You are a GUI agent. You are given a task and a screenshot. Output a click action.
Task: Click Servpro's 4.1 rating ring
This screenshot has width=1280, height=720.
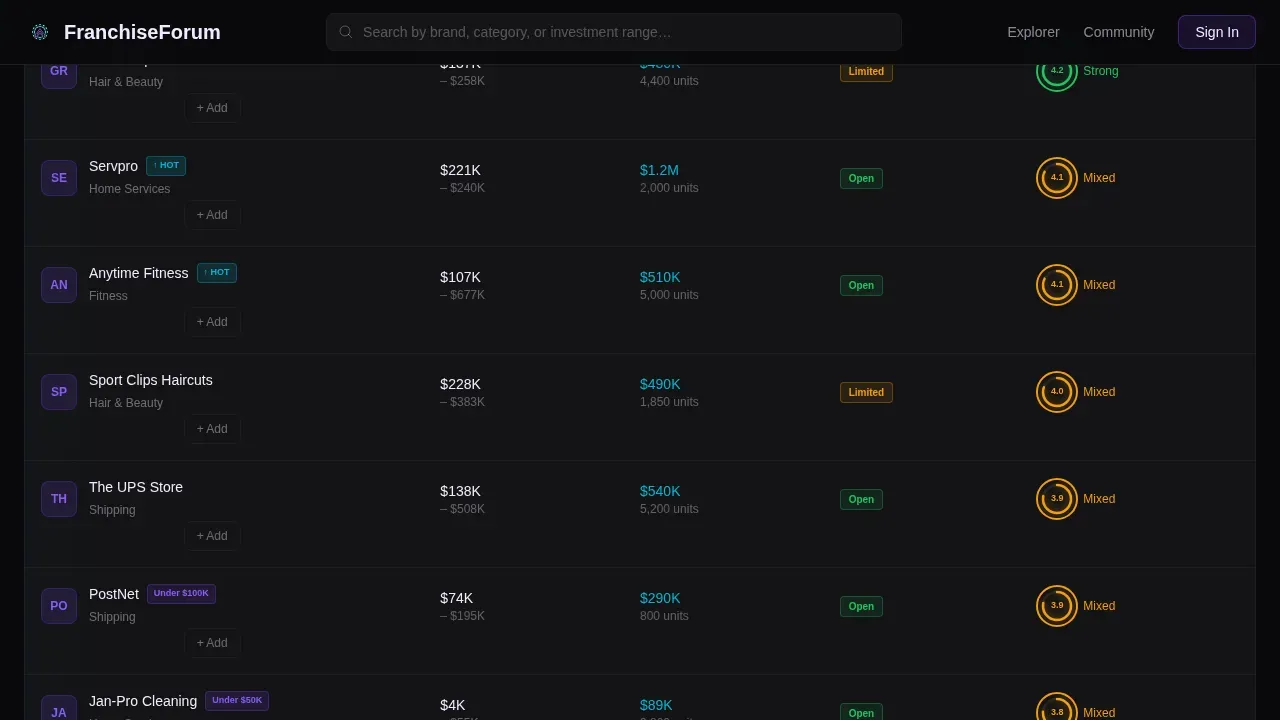(x=1057, y=178)
